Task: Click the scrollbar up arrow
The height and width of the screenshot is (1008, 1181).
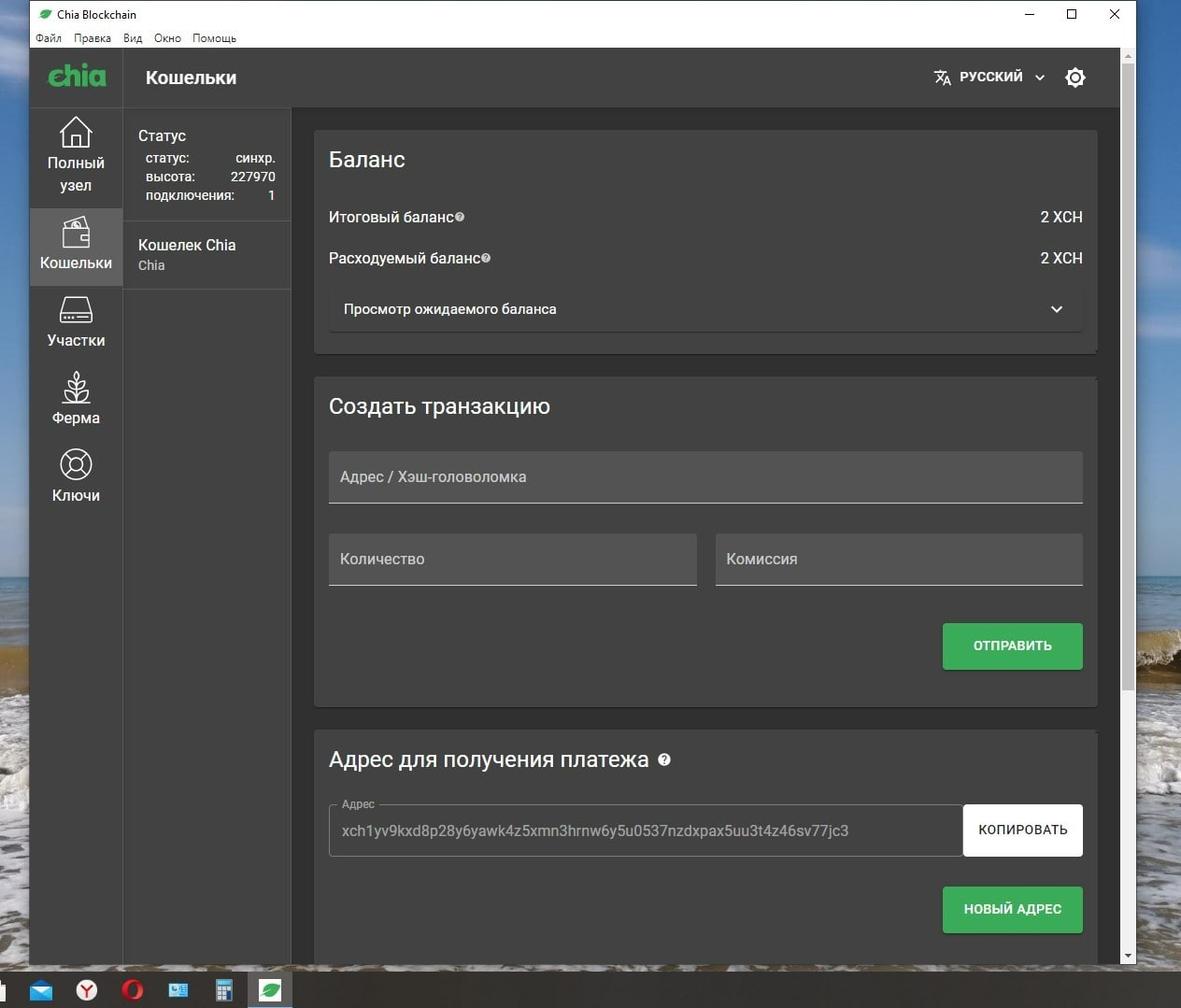Action: tap(1128, 56)
